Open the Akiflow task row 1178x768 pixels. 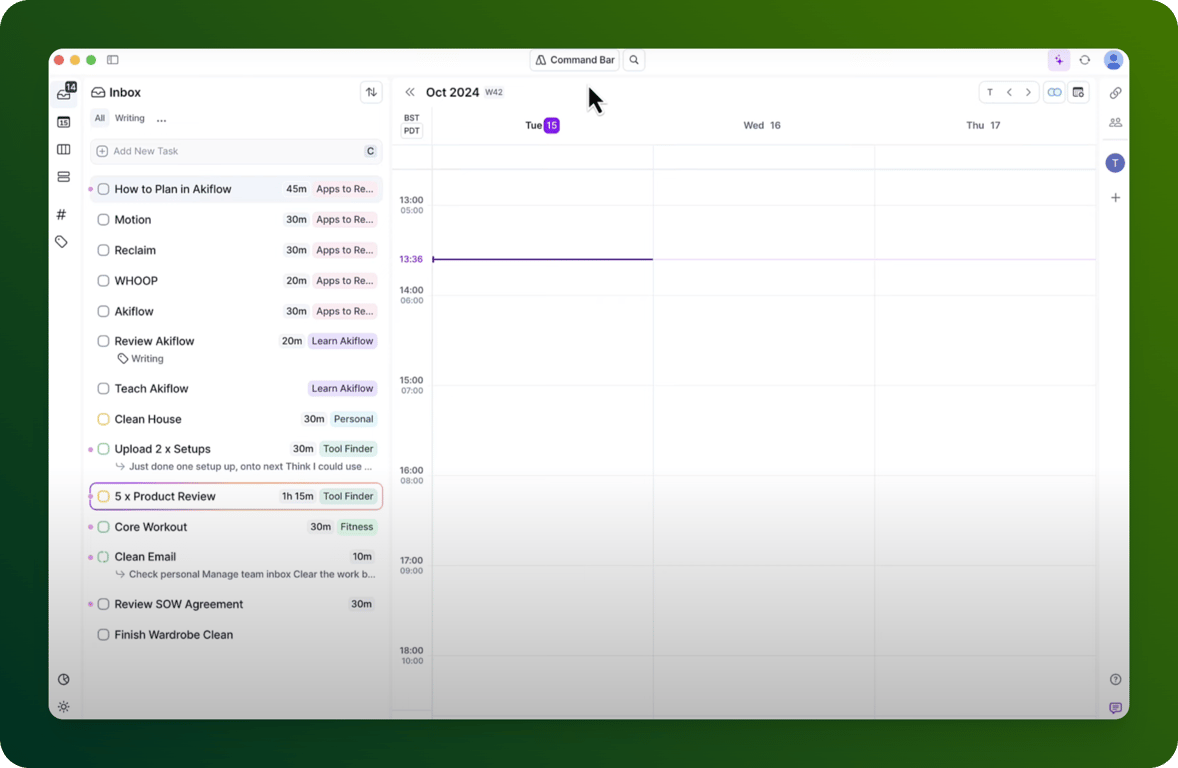point(236,311)
